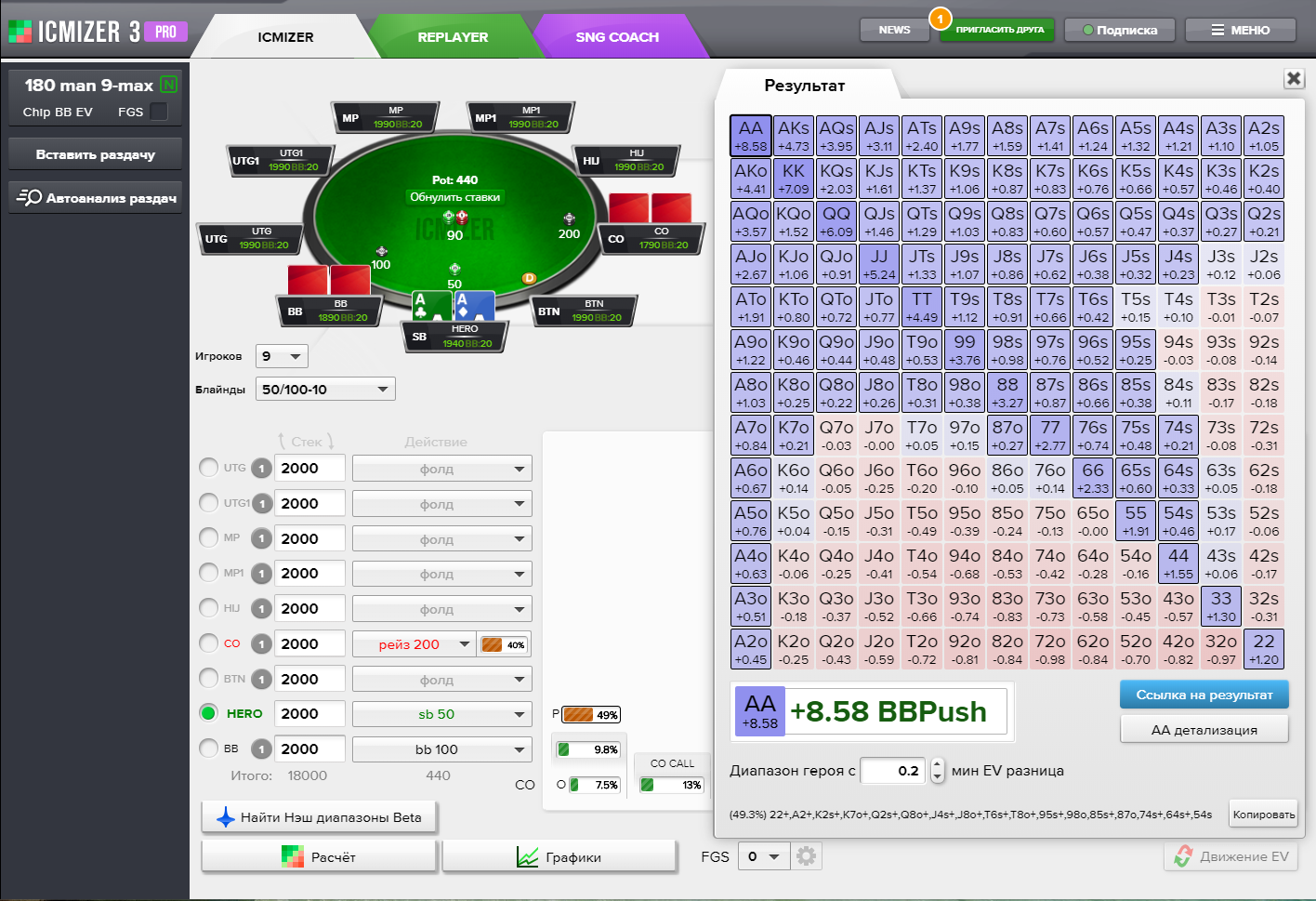This screenshot has width=1316, height=901.
Task: Select the HJ radio button as hero
Action: click(x=208, y=608)
